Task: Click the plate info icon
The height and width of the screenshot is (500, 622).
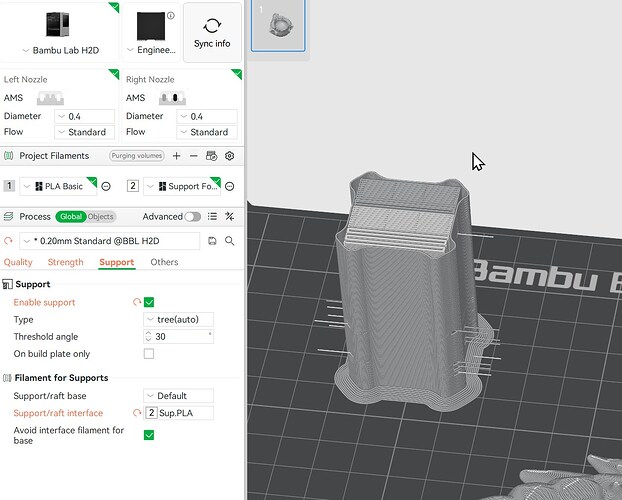Action: [x=171, y=15]
